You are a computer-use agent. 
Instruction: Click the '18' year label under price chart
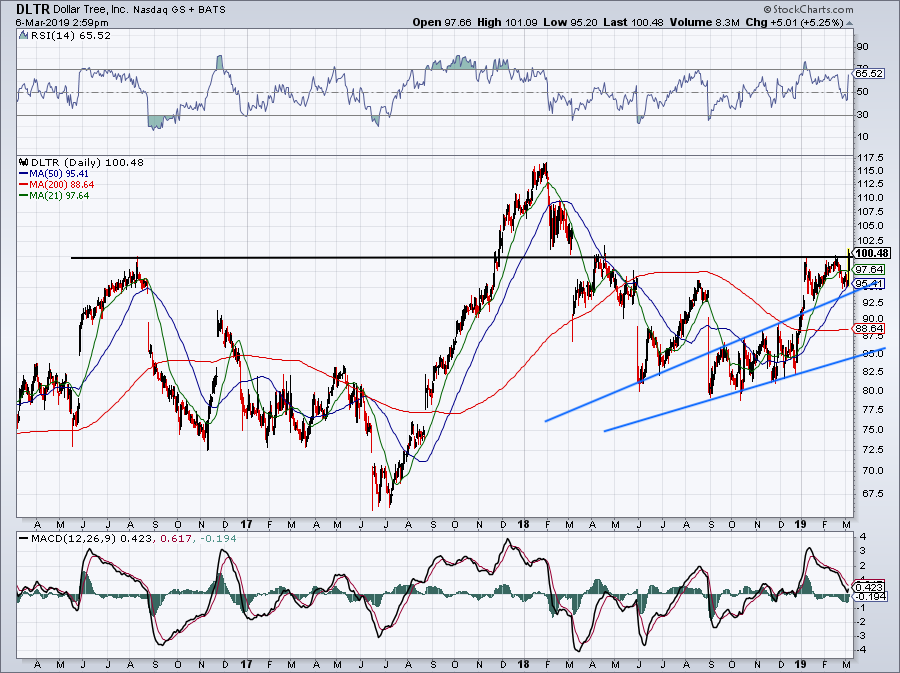(x=523, y=524)
